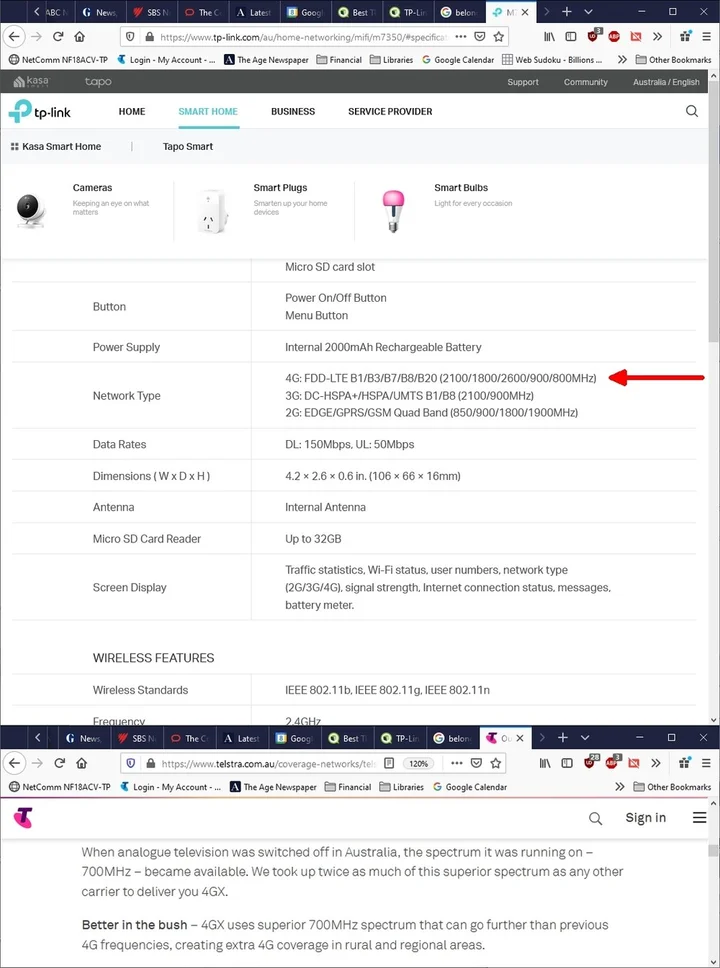720x968 pixels.
Task: Open new tab in Telstra browser window
Action: 563,737
